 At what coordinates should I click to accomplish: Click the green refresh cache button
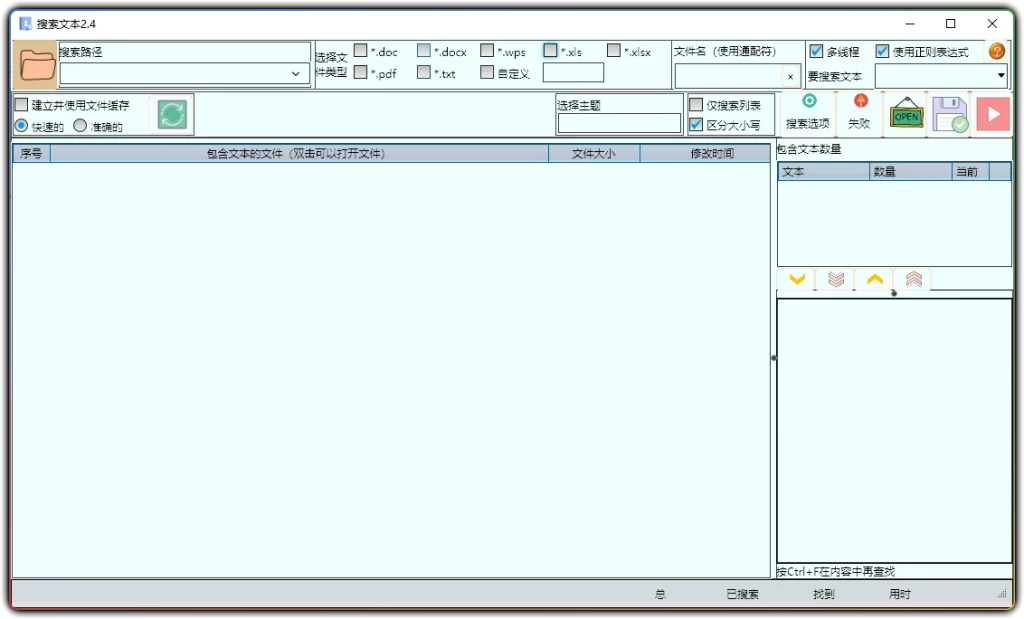pos(172,114)
